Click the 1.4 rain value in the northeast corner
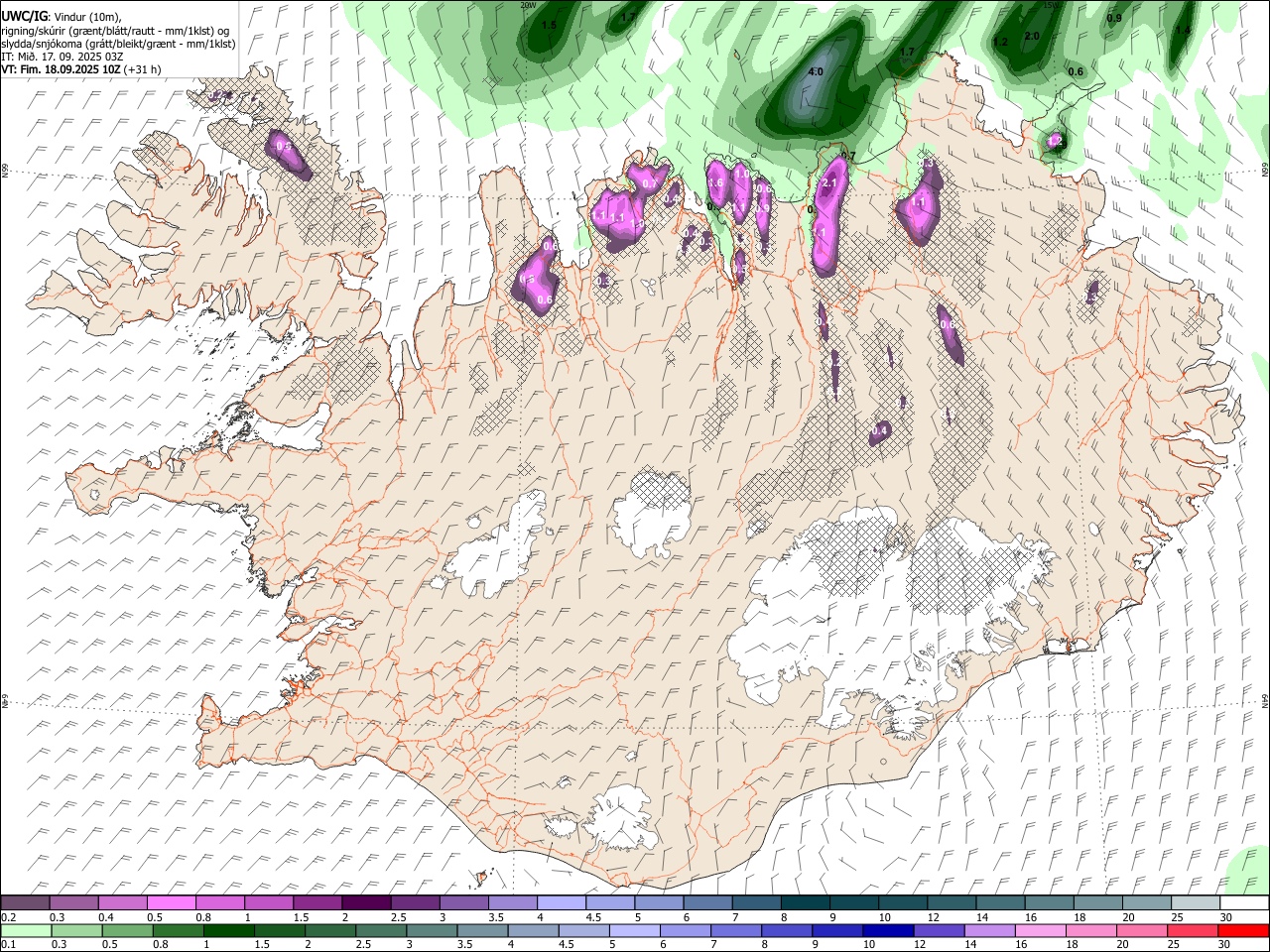 [1182, 30]
